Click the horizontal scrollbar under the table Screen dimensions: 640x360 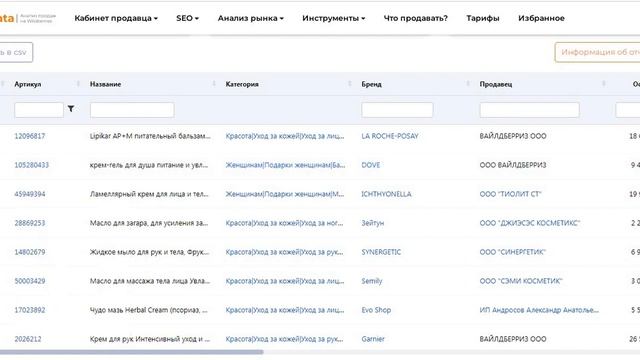coord(131,352)
